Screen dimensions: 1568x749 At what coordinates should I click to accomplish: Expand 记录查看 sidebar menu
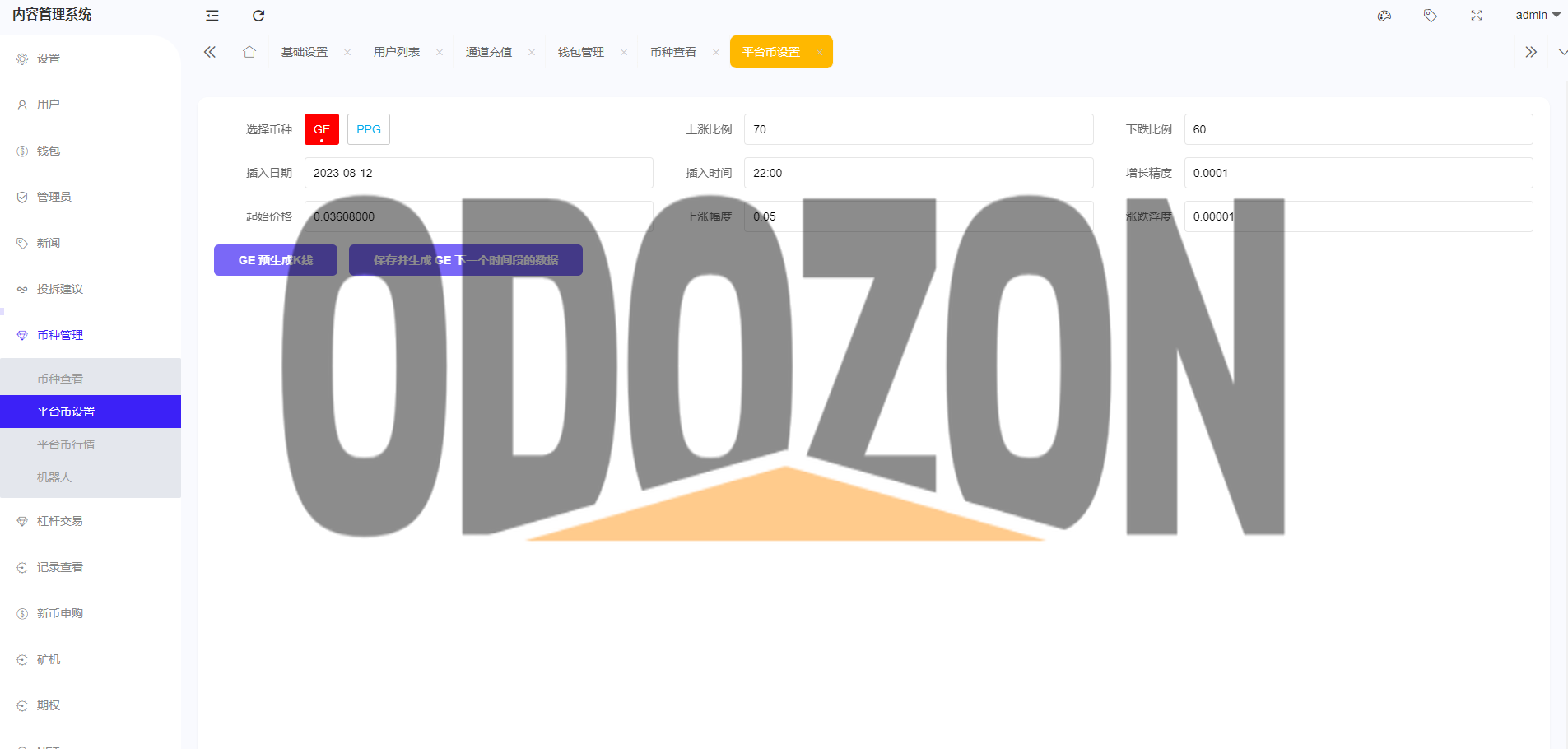pos(91,567)
